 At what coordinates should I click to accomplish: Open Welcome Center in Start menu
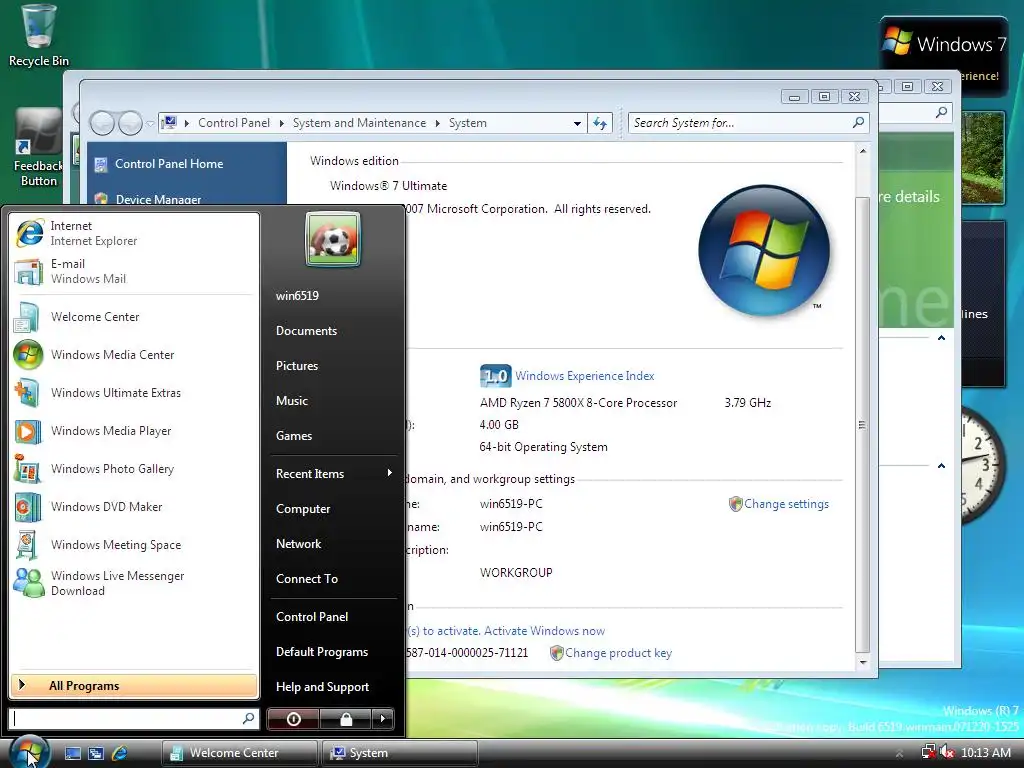click(x=134, y=317)
